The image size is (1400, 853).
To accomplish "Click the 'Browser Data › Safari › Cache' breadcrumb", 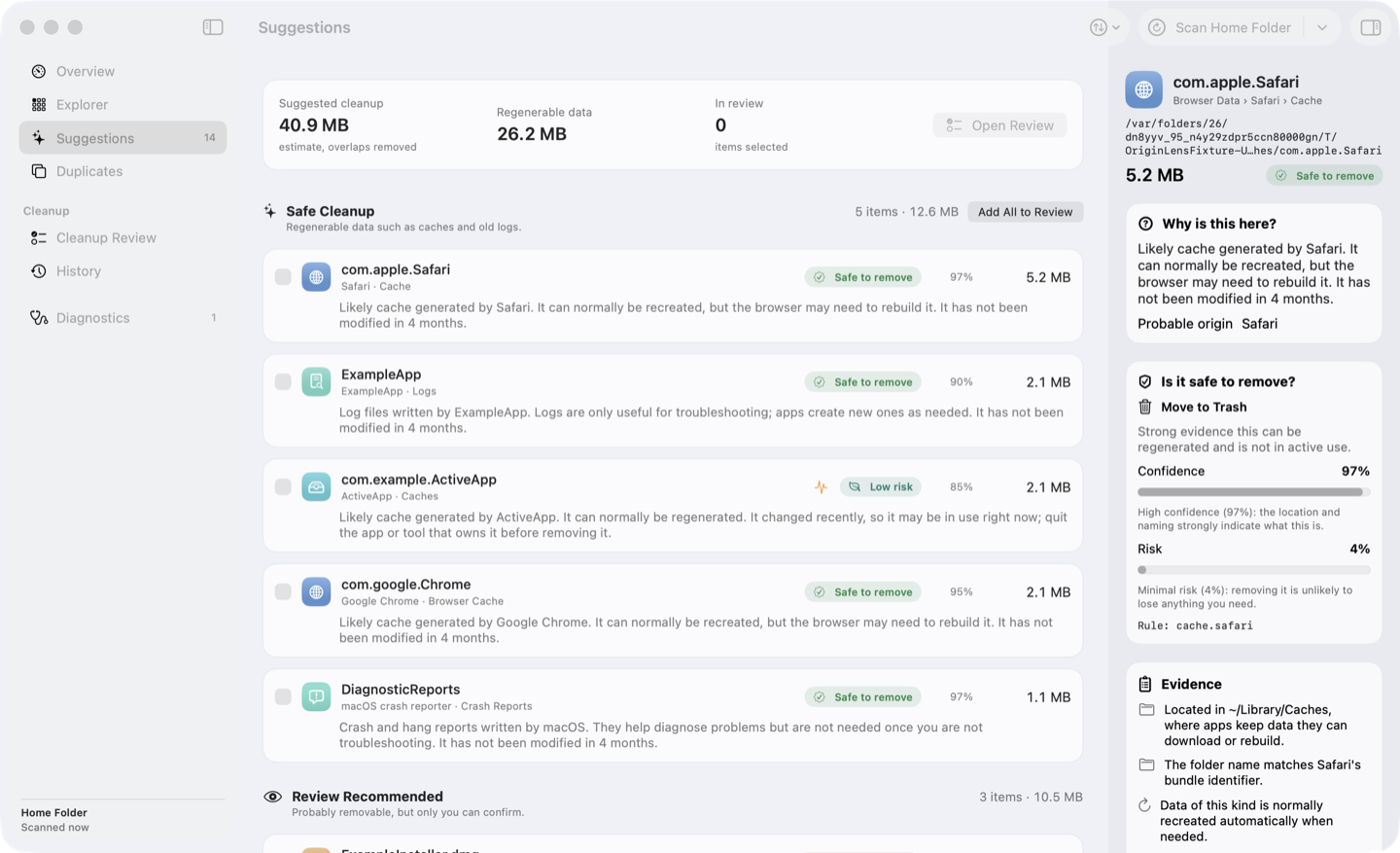I will click(1247, 101).
